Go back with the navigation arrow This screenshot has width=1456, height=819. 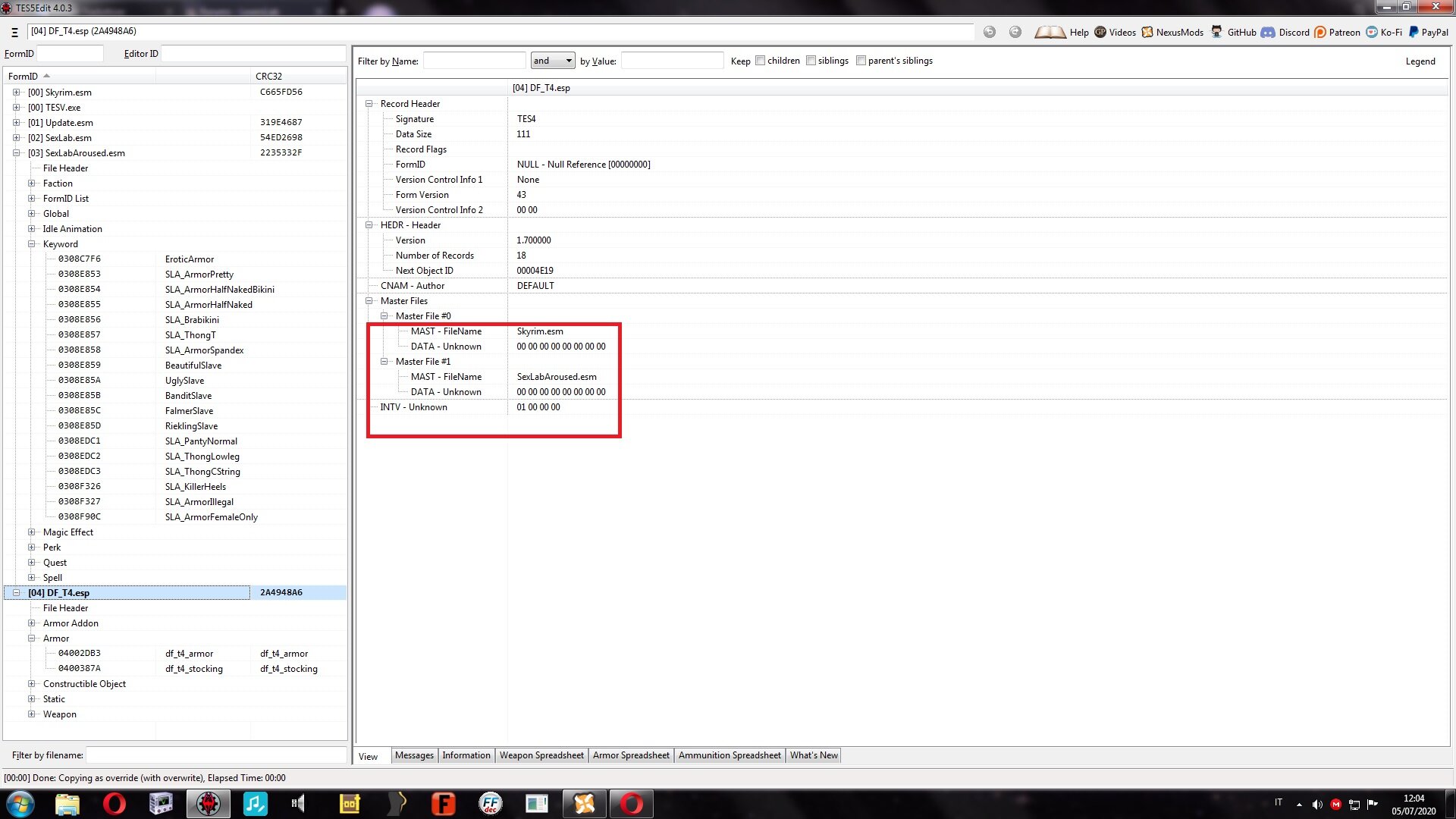[989, 32]
